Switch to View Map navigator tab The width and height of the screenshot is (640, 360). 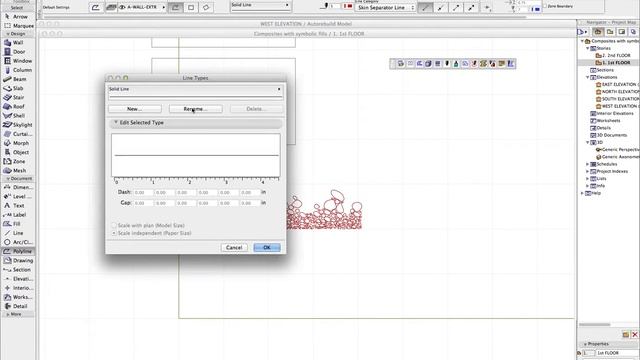(610, 32)
